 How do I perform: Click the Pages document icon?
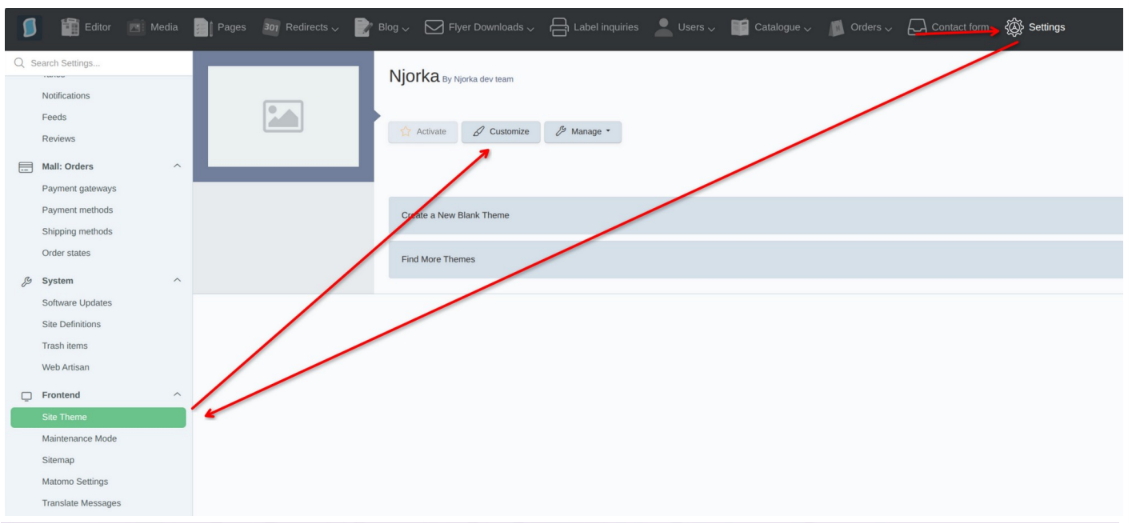(203, 27)
